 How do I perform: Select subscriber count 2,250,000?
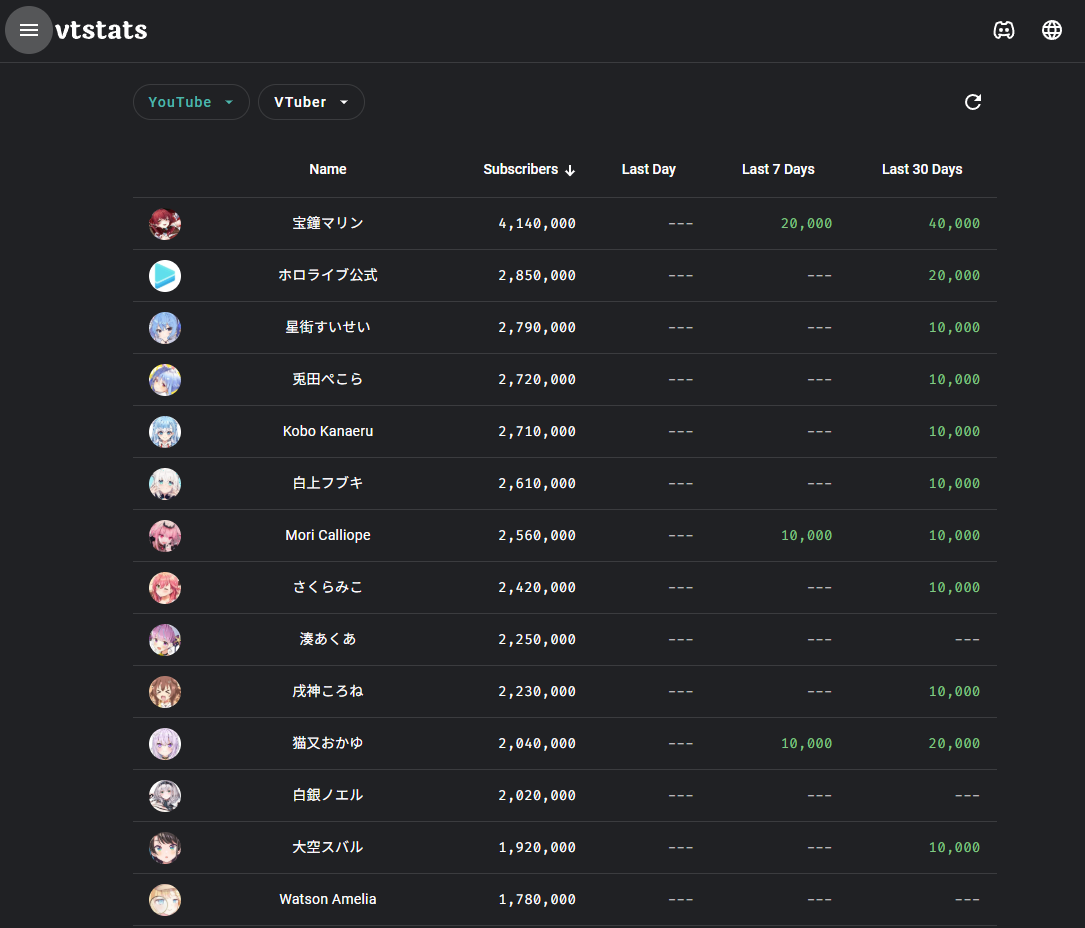(x=537, y=639)
